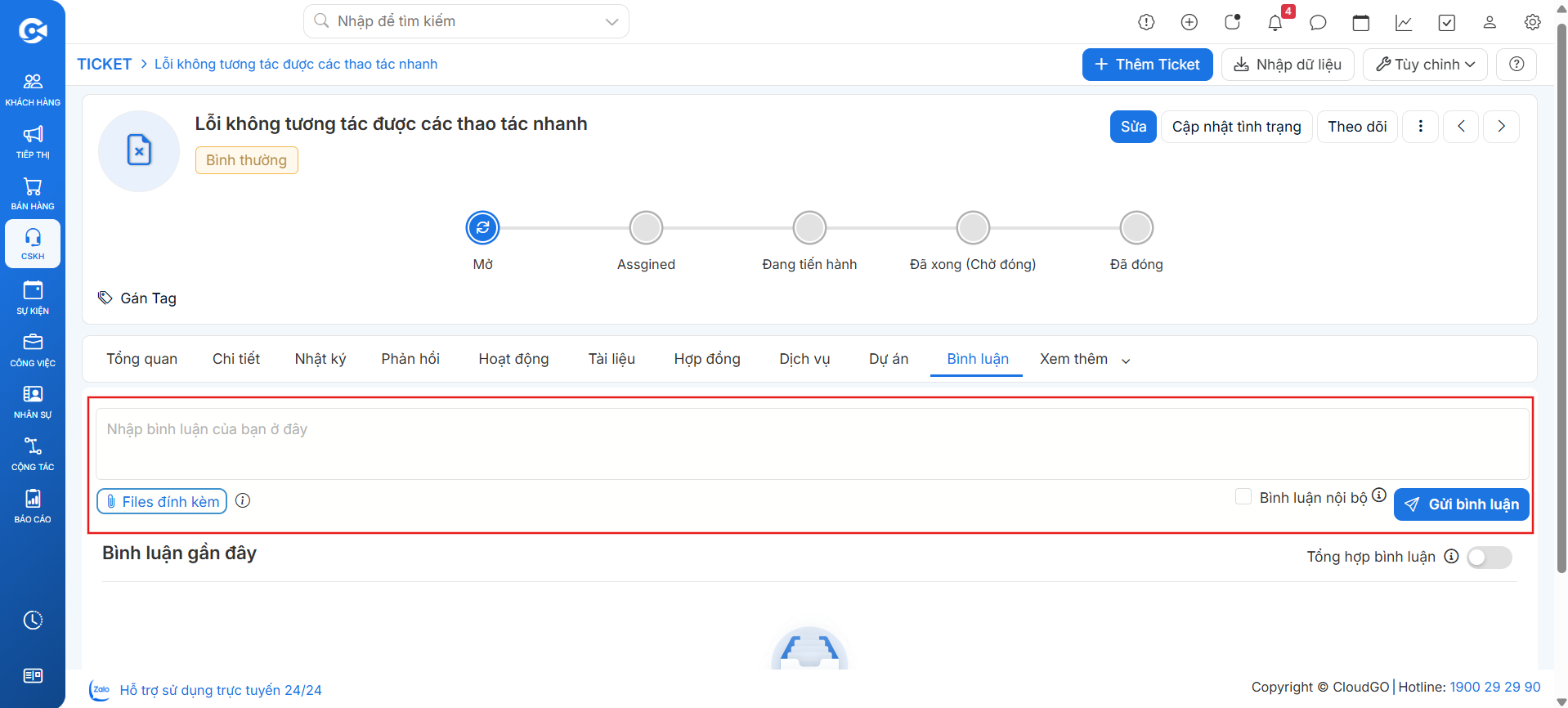Image resolution: width=1568 pixels, height=708 pixels.
Task: Click the quick create plus icon
Action: pos(1189,22)
